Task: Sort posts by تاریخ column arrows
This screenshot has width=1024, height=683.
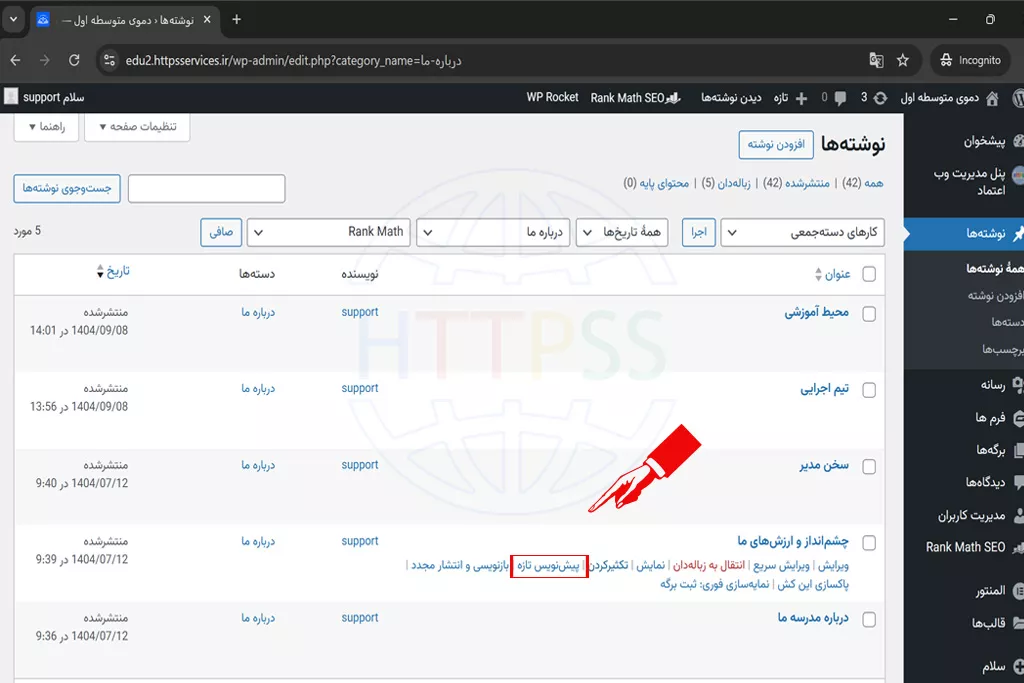Action: [100, 272]
